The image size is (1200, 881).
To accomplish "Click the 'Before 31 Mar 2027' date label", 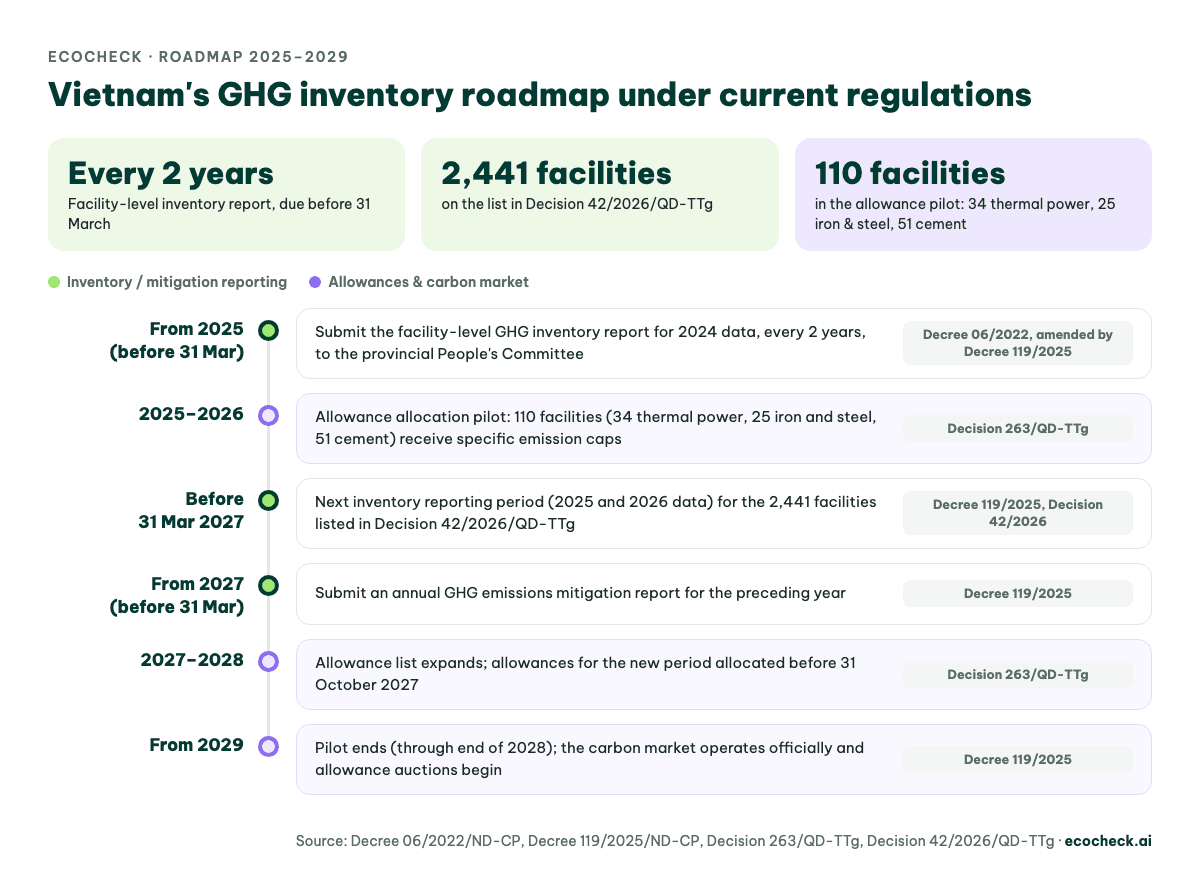I will (191, 510).
